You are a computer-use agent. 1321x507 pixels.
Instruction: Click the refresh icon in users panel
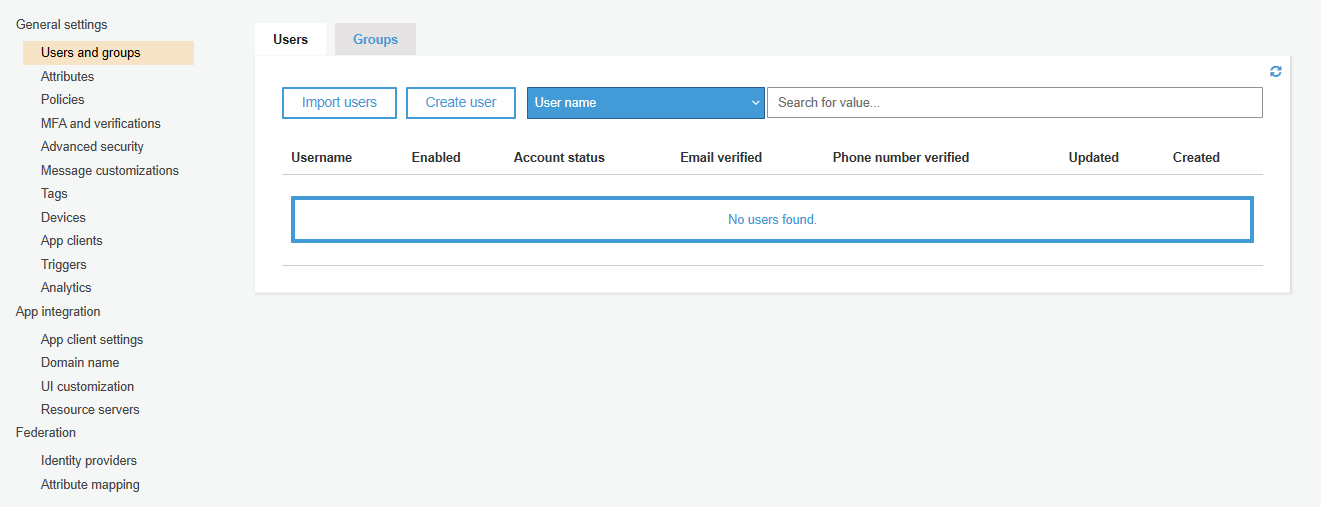(1276, 72)
